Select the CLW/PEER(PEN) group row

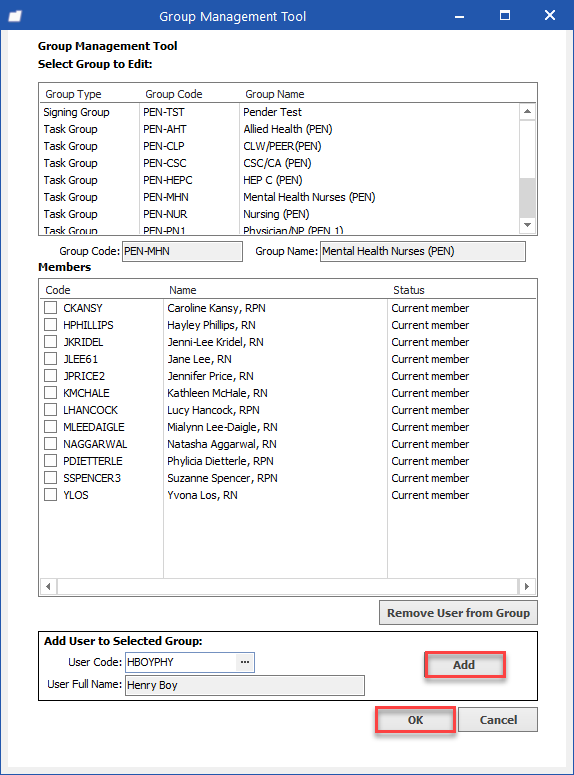pyautogui.click(x=280, y=146)
